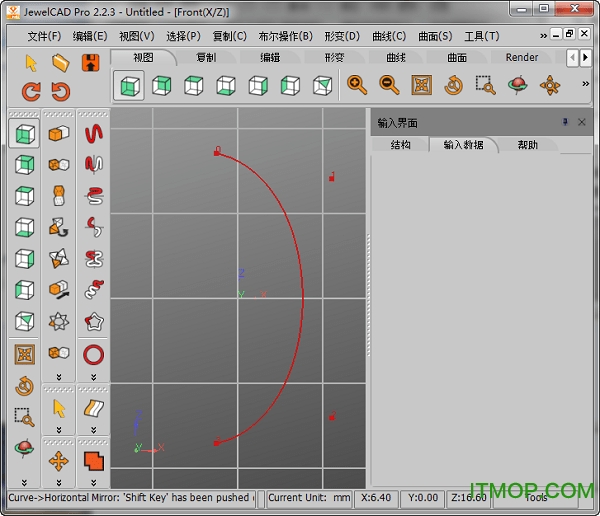This screenshot has height=516, width=600.
Task: Click the orange surface sheet icon
Action: point(94,408)
